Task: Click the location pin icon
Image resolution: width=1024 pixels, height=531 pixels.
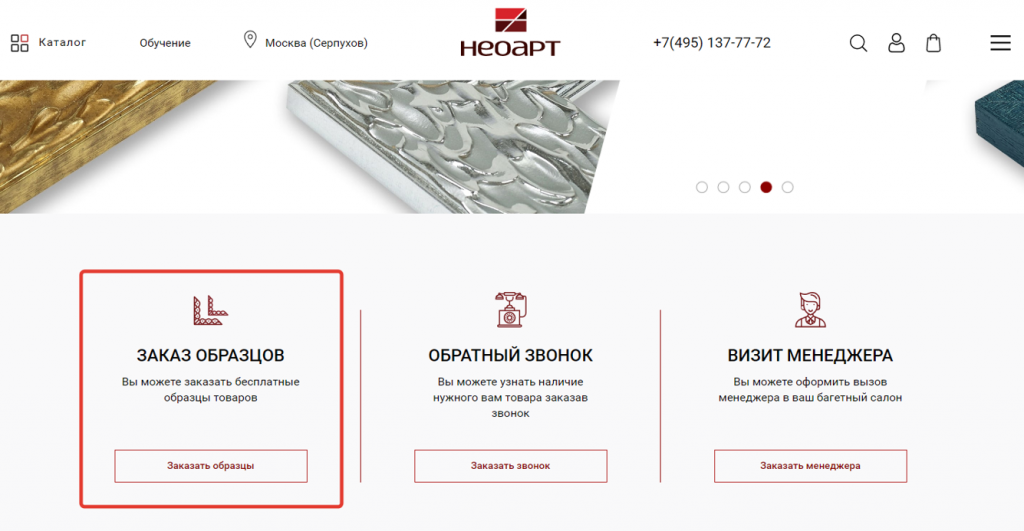Action: pyautogui.click(x=249, y=39)
